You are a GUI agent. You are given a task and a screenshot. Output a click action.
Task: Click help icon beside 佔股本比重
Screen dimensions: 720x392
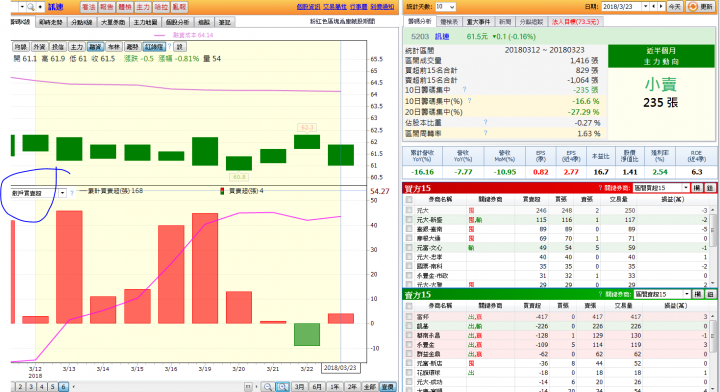[485, 122]
